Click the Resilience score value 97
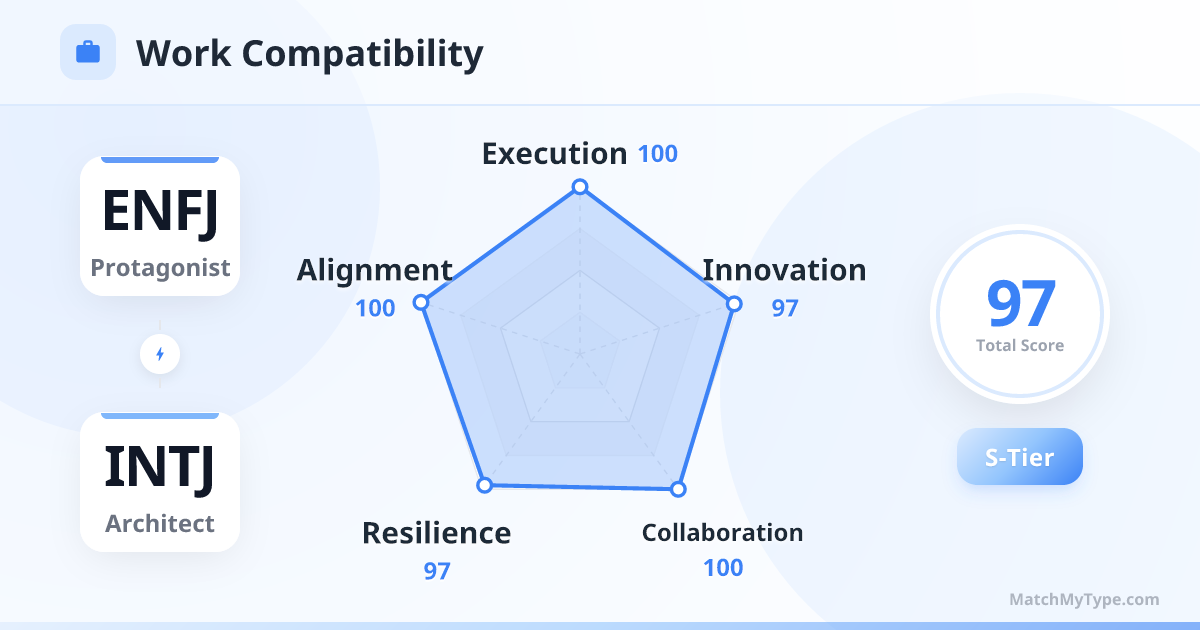The height and width of the screenshot is (630, 1200). [436, 571]
